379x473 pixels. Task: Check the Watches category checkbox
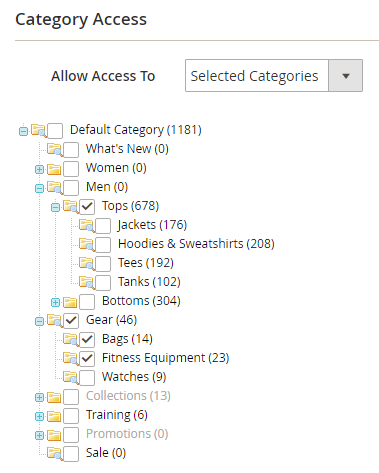point(87,378)
